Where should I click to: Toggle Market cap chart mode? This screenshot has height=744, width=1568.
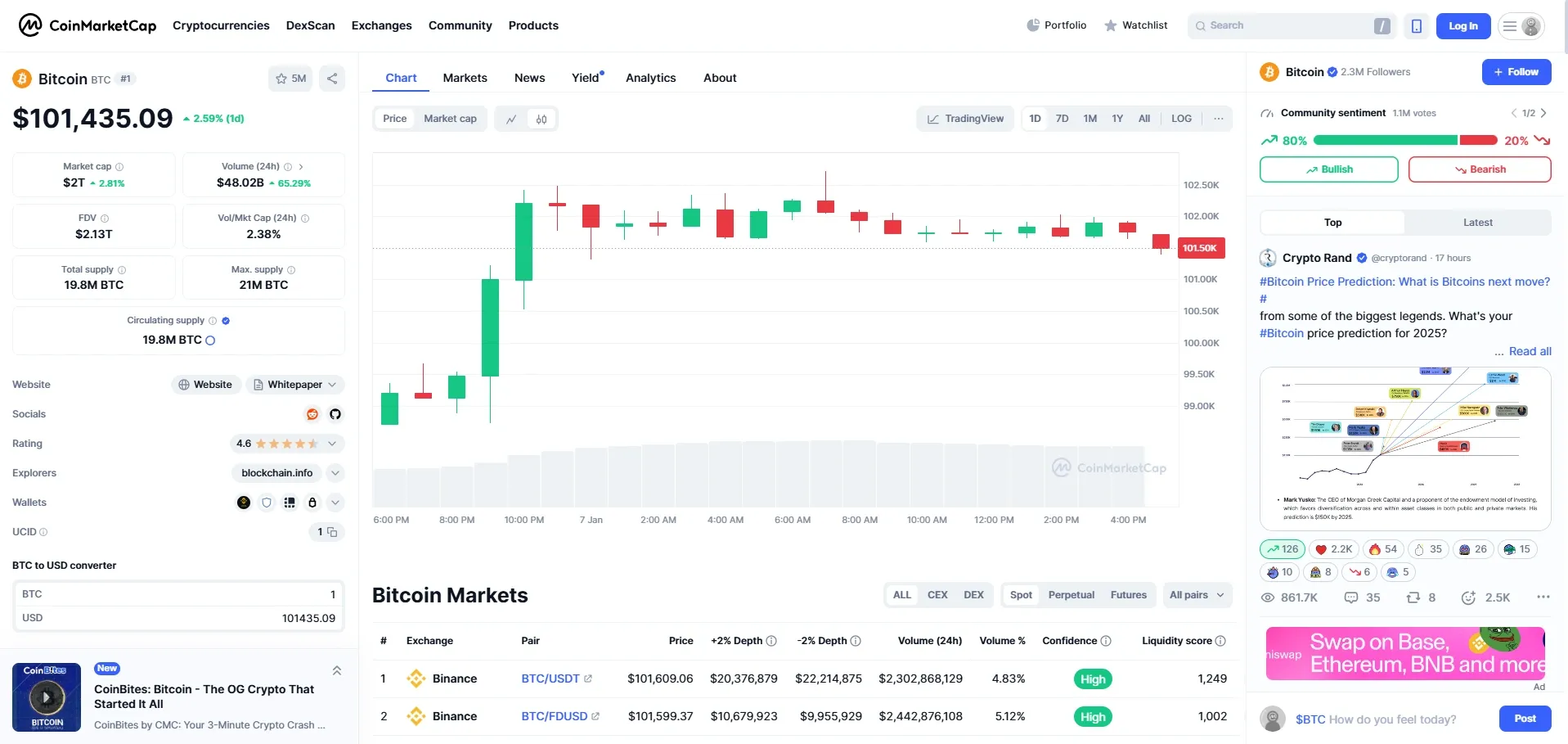coord(450,119)
